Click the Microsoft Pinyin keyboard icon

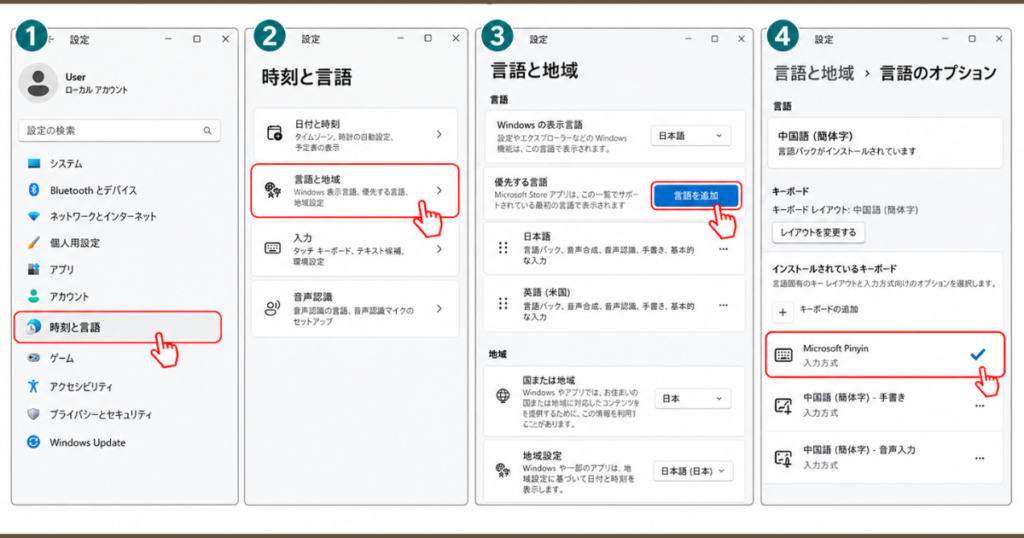tap(783, 355)
